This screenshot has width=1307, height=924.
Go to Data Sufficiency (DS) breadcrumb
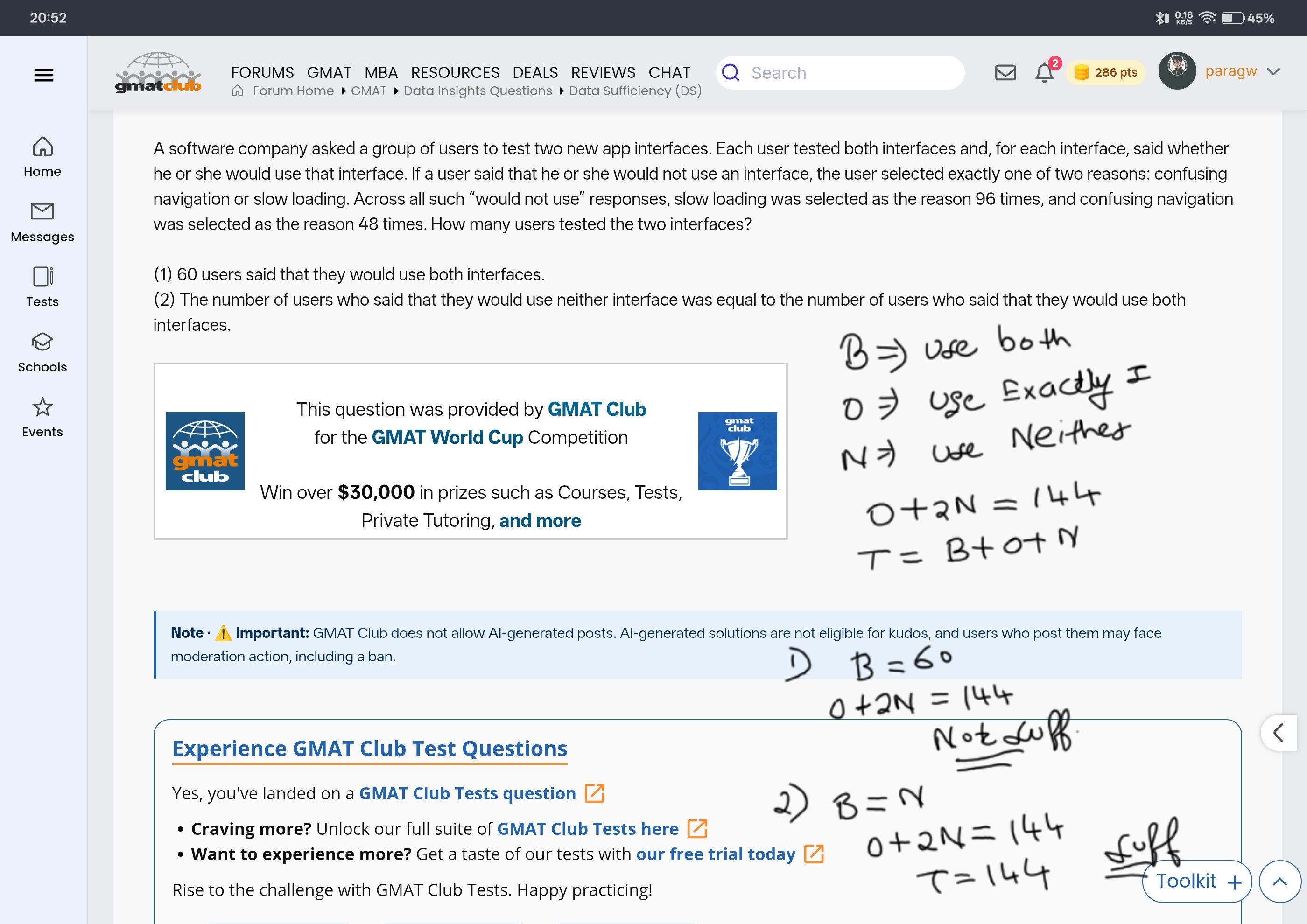635,91
